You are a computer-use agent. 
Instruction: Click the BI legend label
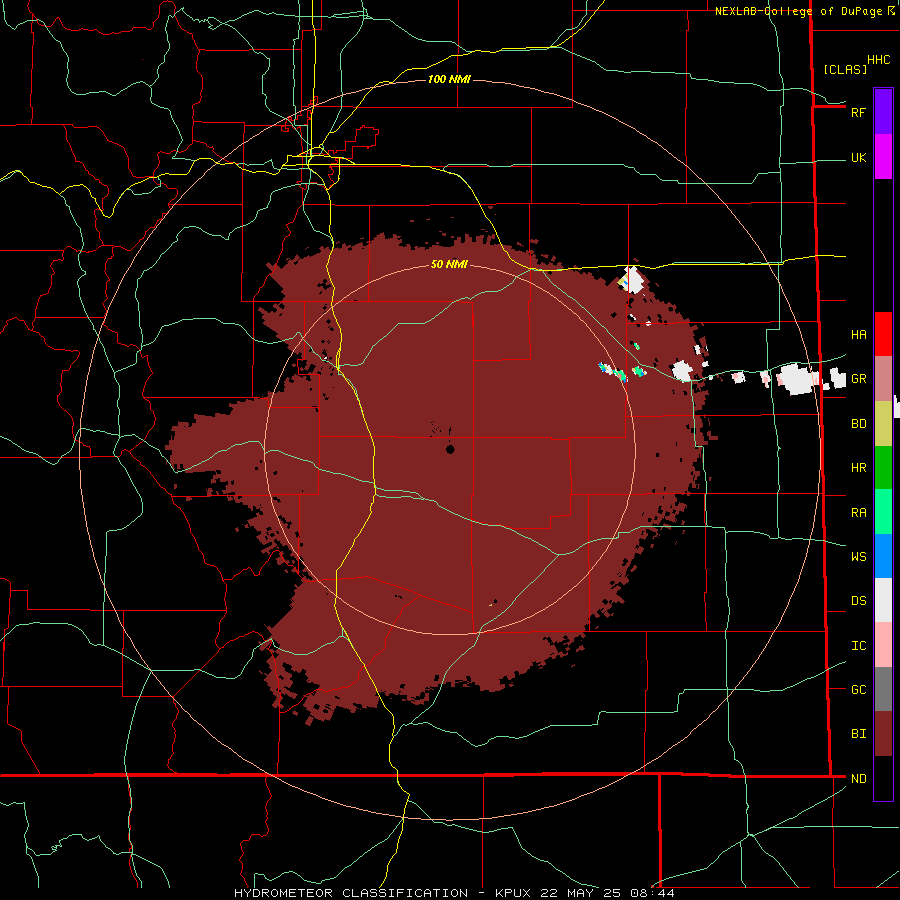pyautogui.click(x=858, y=734)
